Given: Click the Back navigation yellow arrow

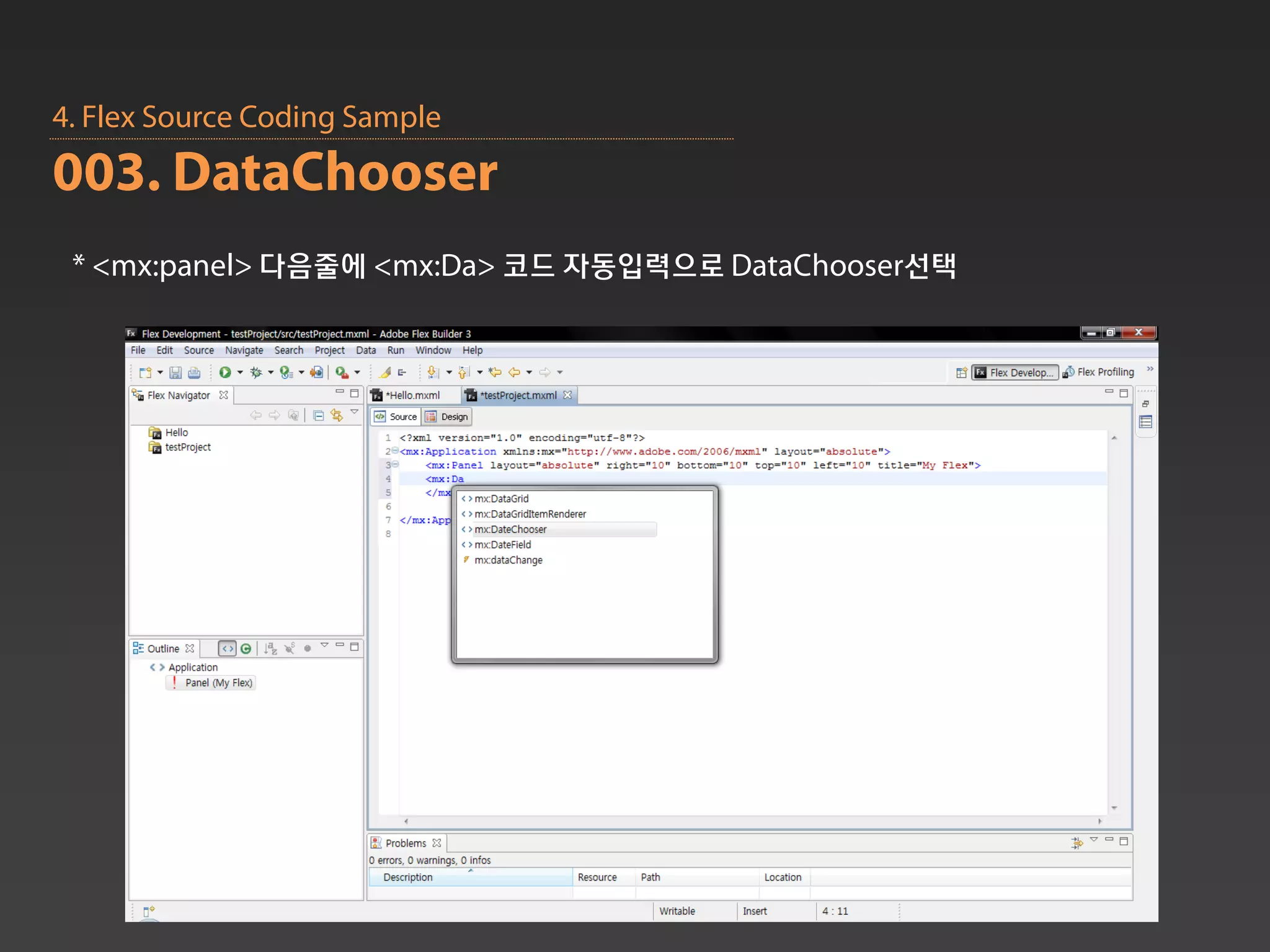Looking at the screenshot, I should point(514,372).
